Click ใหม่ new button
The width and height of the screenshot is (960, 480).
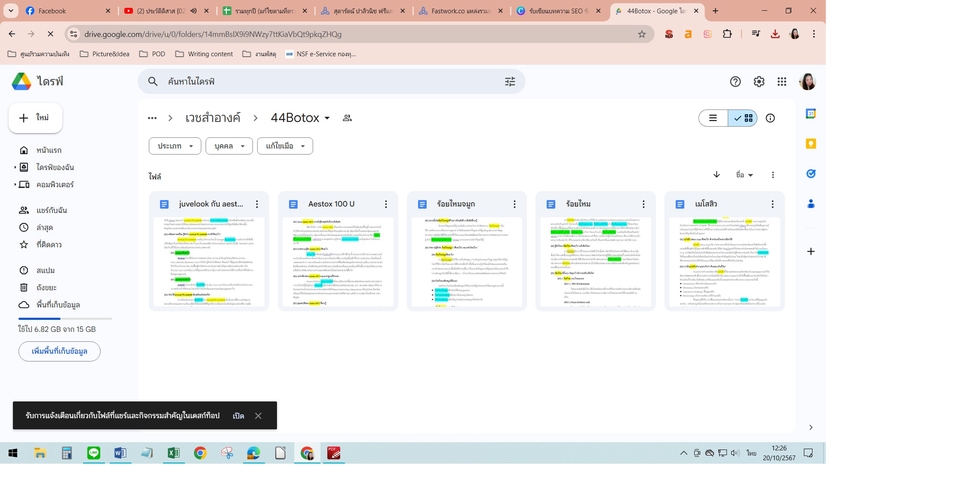35,118
